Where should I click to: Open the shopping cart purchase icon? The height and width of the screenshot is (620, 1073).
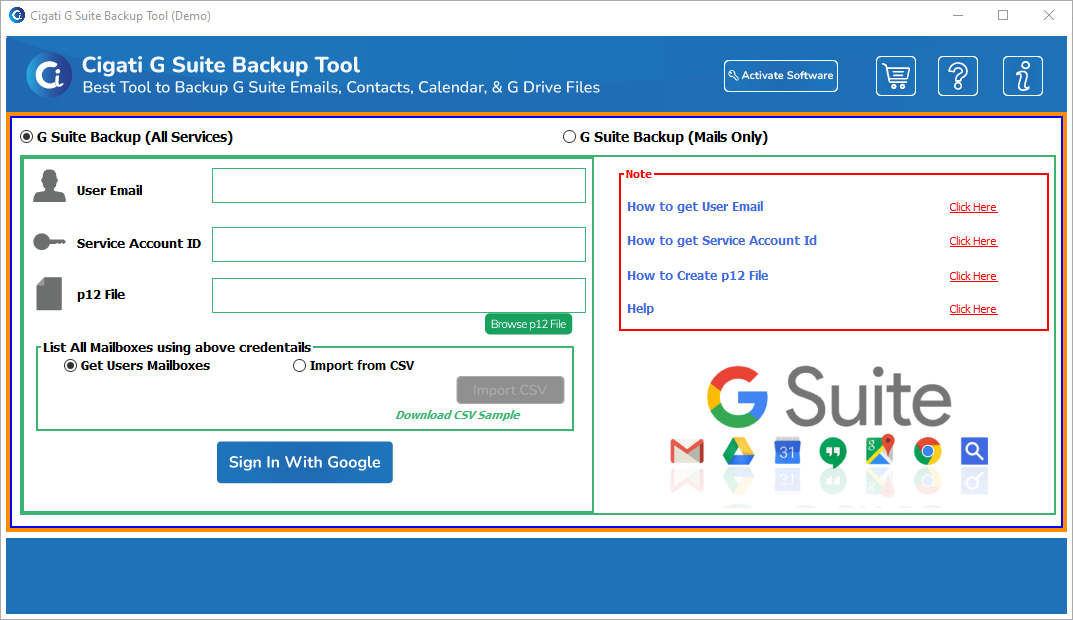(x=896, y=76)
